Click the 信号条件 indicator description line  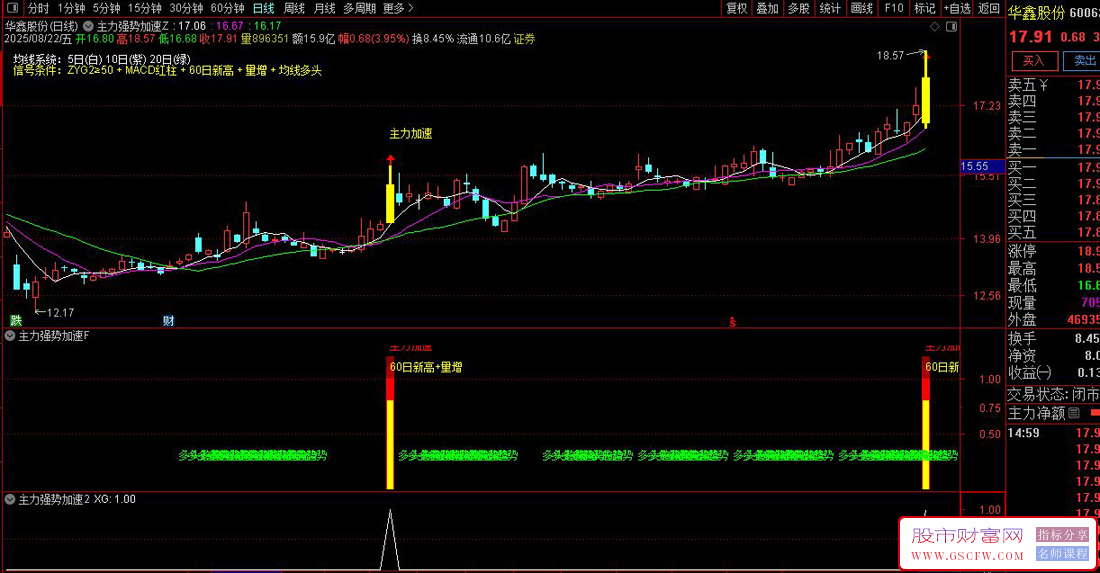[x=167, y=70]
